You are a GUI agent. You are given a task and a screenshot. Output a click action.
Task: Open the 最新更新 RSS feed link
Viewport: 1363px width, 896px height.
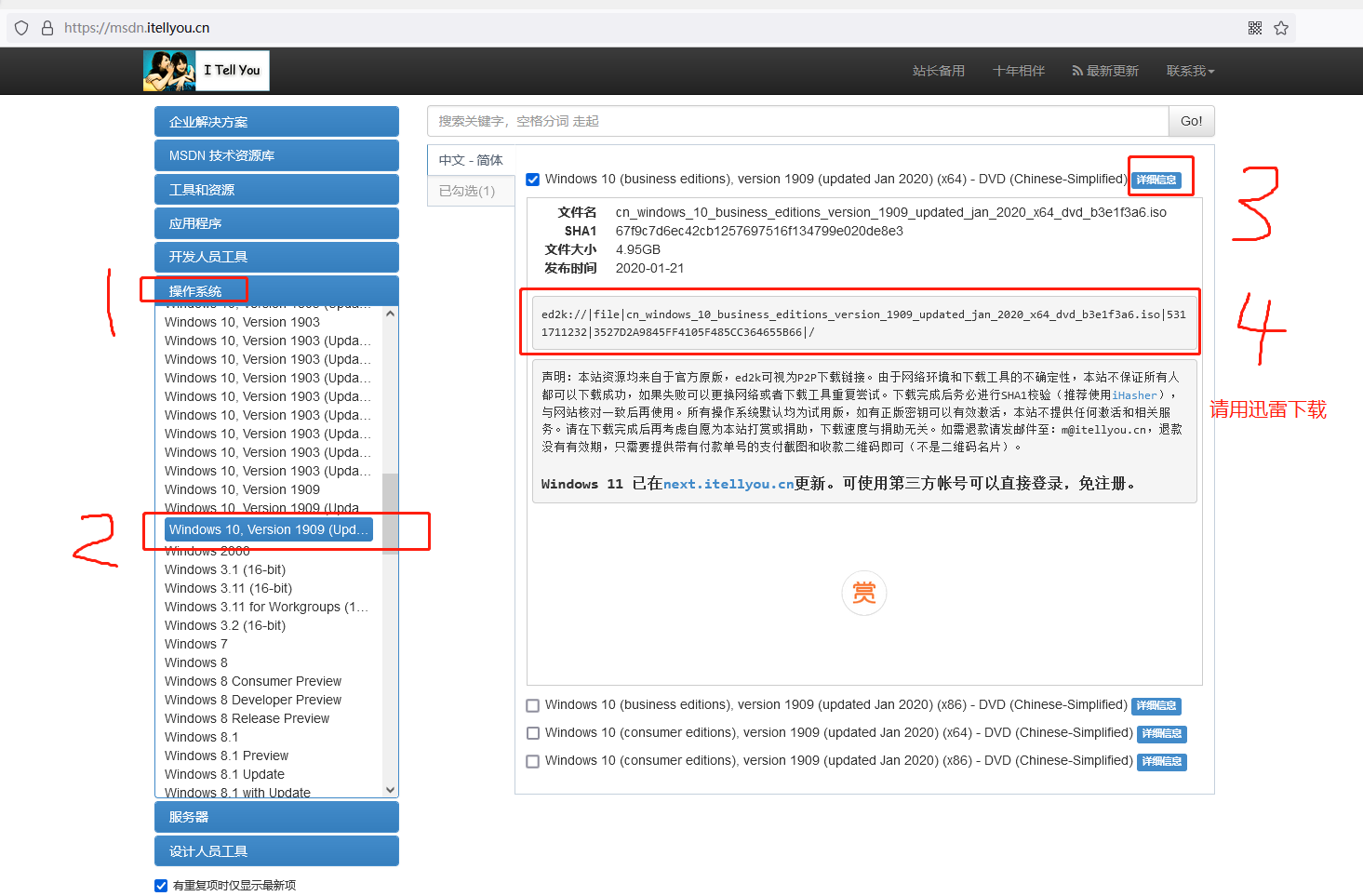tap(1105, 71)
